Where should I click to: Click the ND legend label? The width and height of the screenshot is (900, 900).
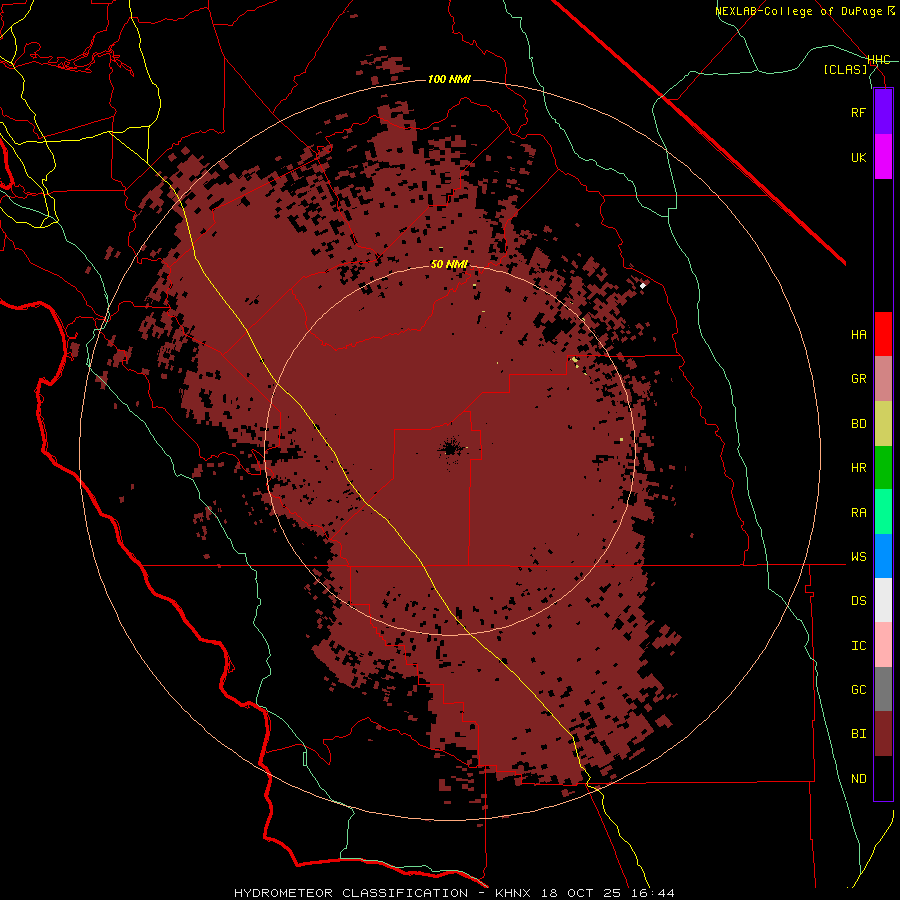[858, 779]
